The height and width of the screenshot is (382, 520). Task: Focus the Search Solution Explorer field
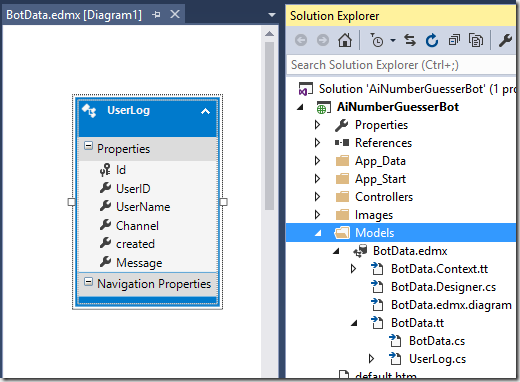[401, 65]
